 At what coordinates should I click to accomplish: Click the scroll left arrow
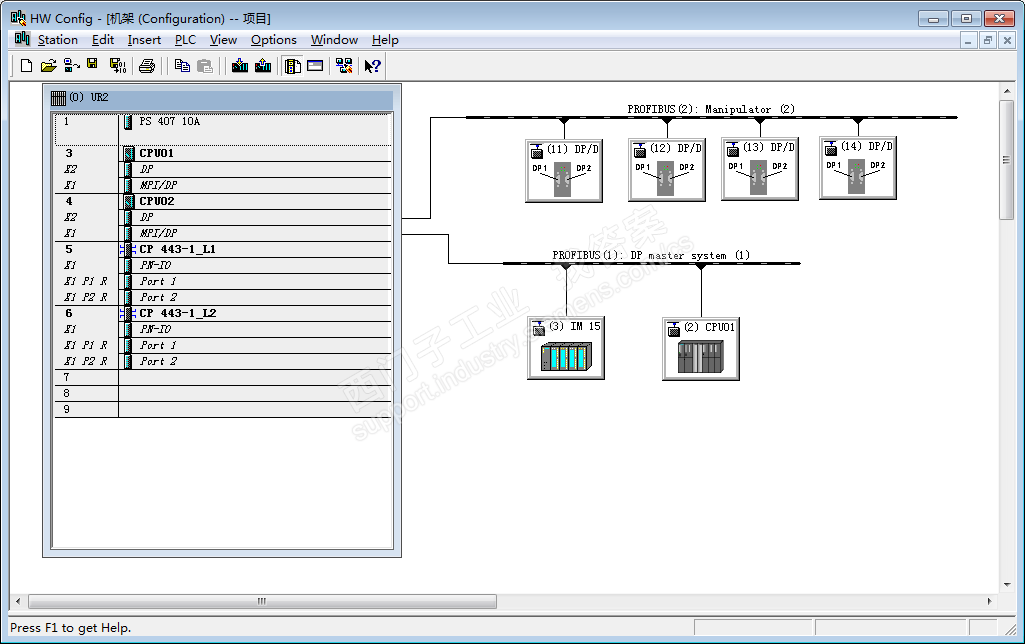(18, 601)
